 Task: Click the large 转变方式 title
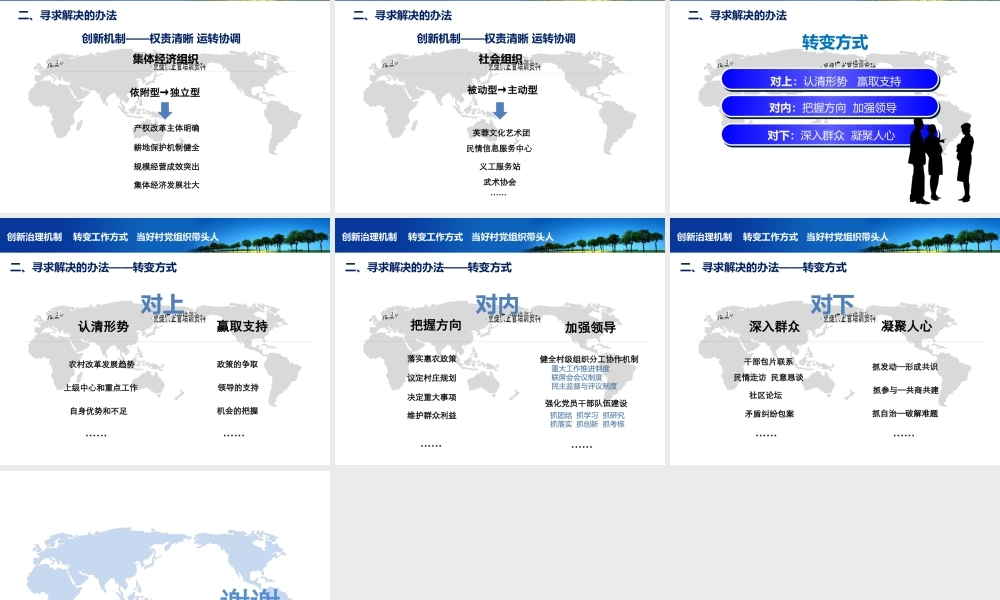pos(835,42)
